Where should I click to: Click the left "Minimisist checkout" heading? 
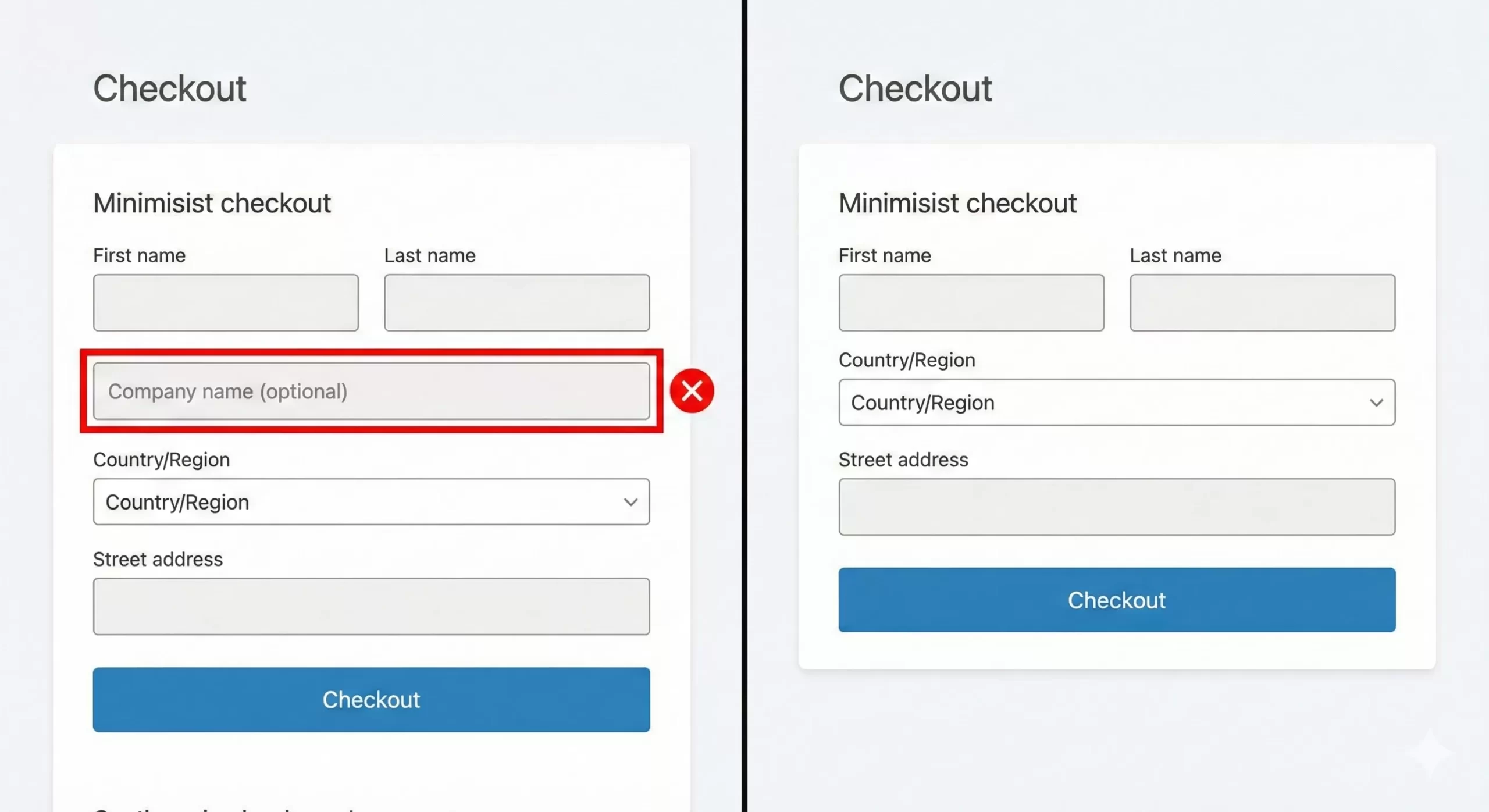click(x=212, y=203)
